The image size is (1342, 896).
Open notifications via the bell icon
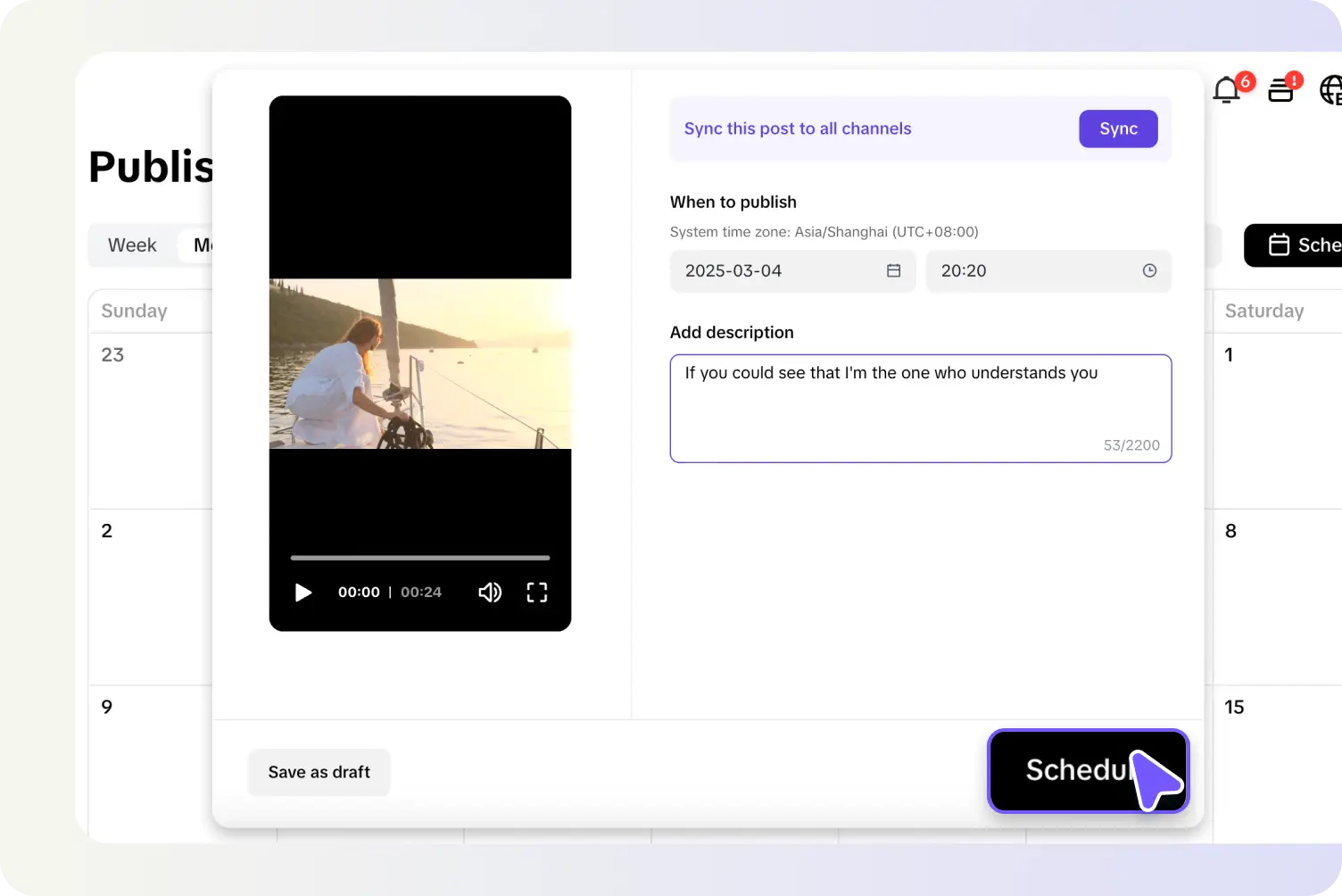pyautogui.click(x=1227, y=90)
